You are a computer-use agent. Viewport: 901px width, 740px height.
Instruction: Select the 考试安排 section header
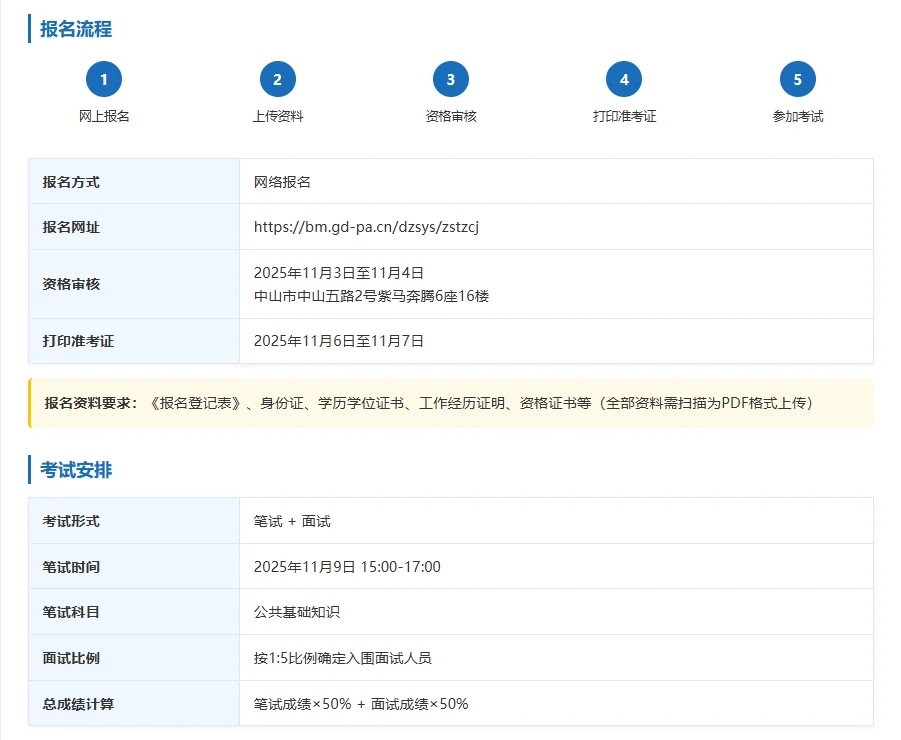[75, 469]
